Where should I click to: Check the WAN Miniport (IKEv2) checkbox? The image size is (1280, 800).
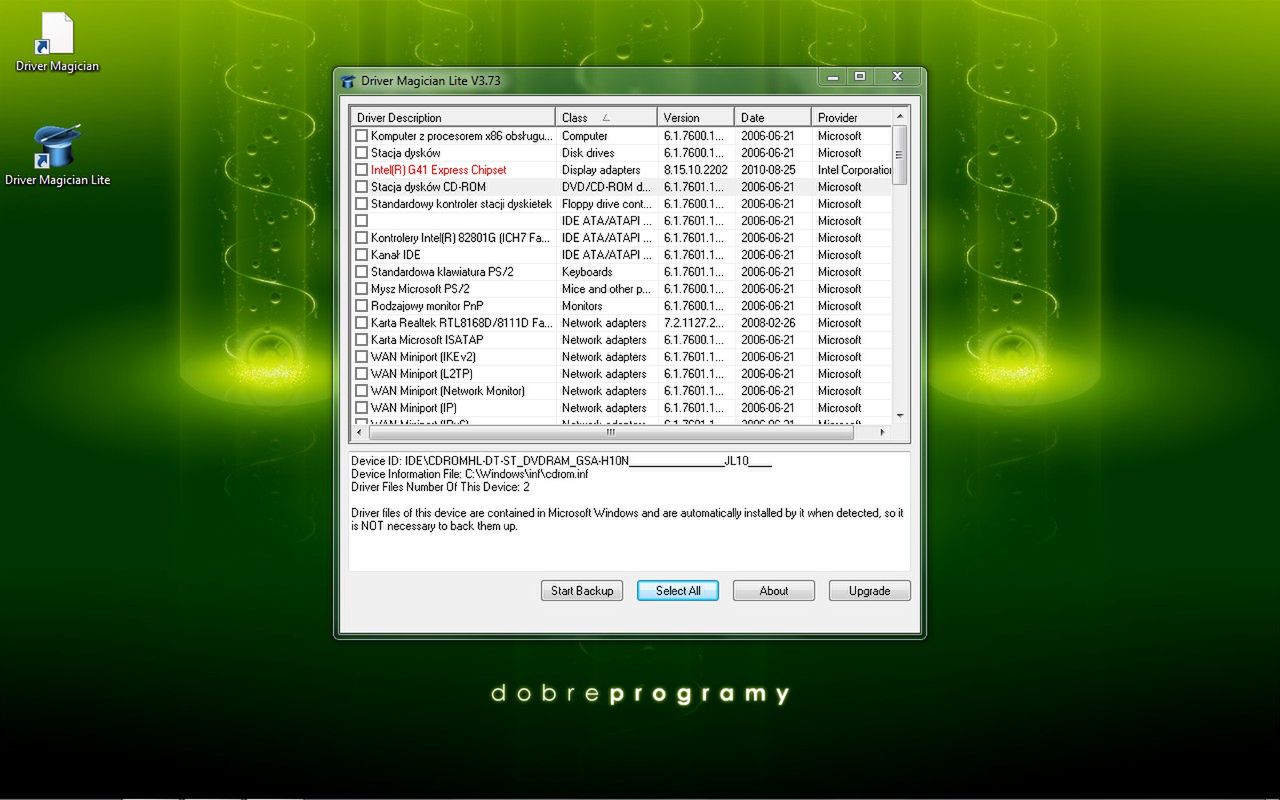coord(362,357)
